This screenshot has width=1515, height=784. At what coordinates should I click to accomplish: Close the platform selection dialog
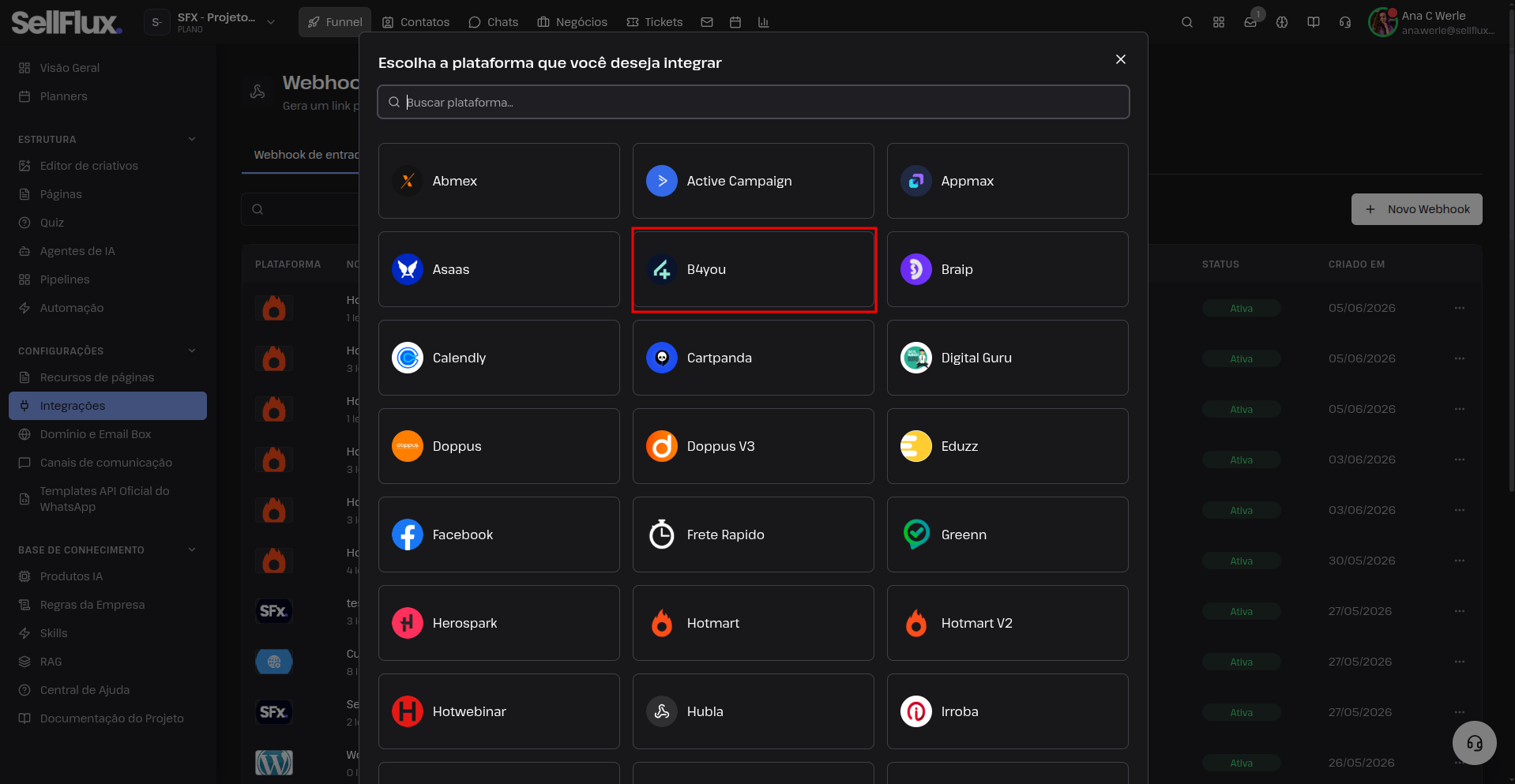point(1120,59)
